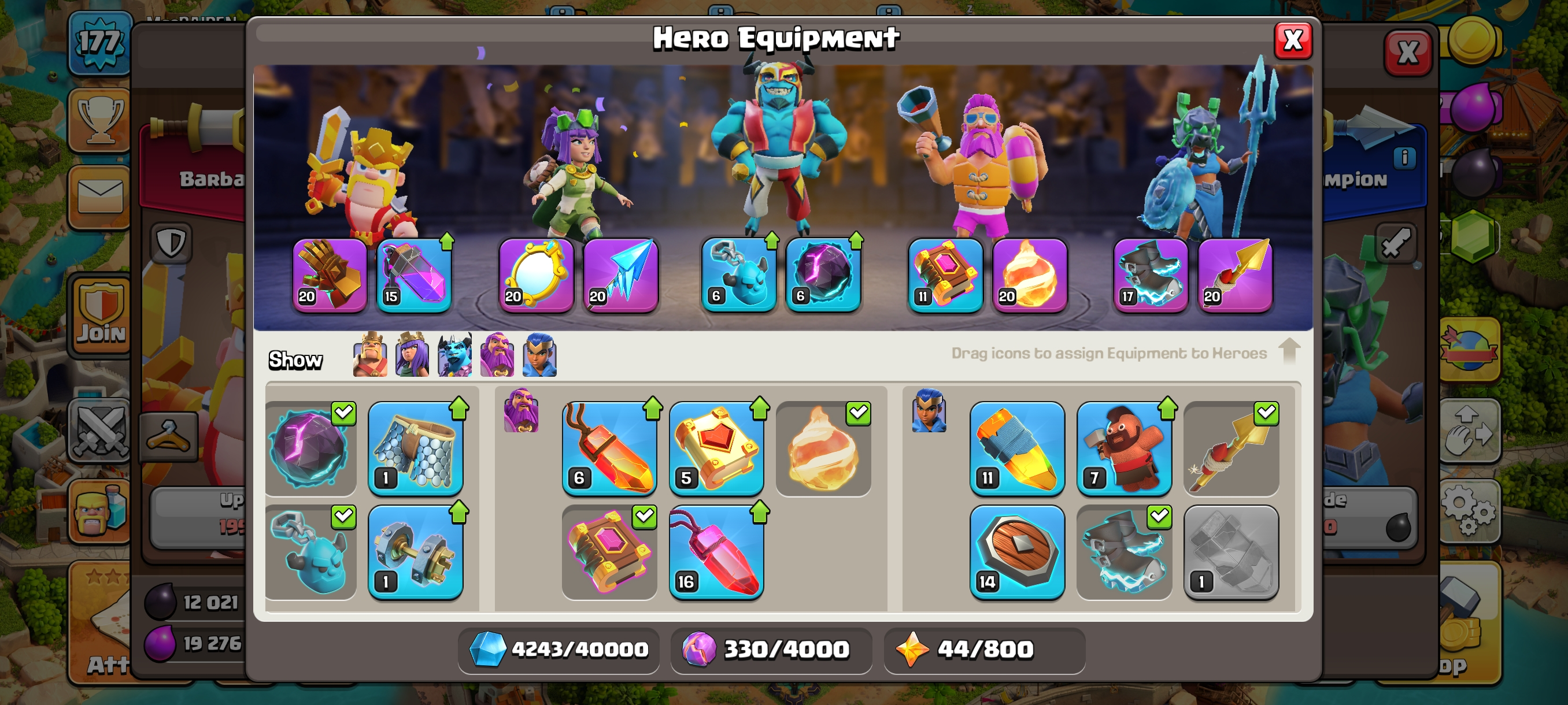Open the level 5 golden Healing Tome item
This screenshot has height=705, width=1568.
[x=716, y=448]
